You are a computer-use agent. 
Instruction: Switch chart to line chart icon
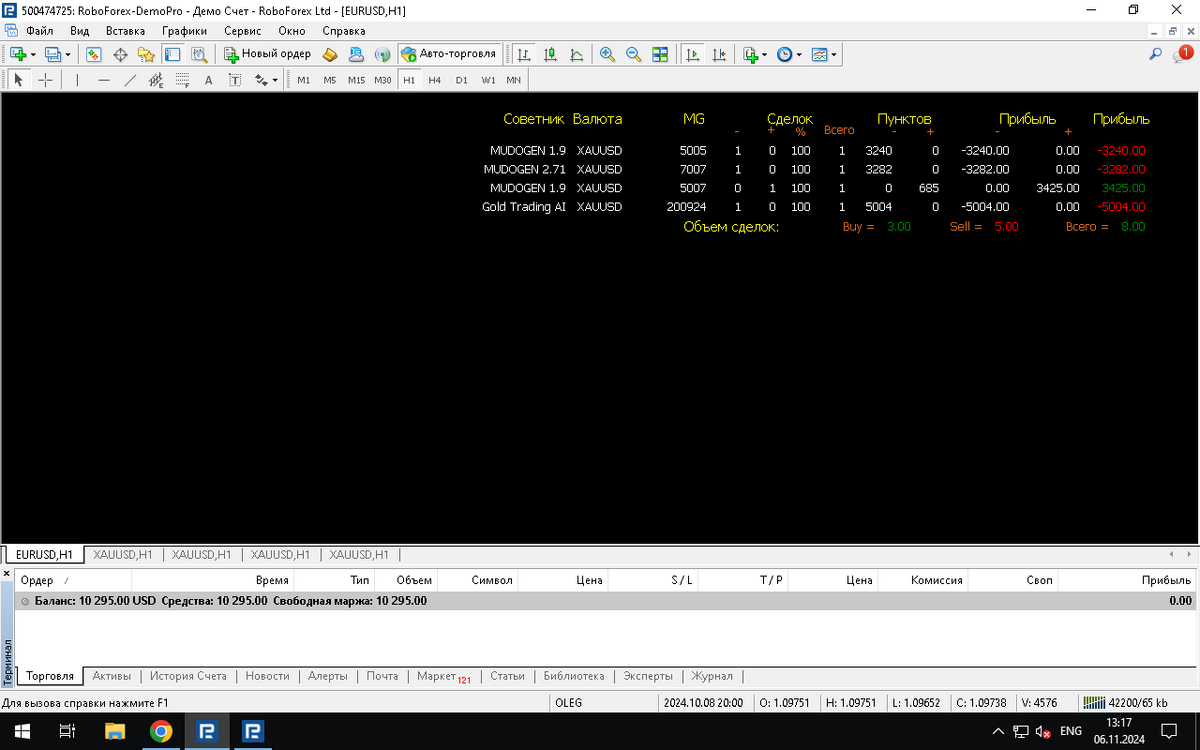tap(577, 54)
